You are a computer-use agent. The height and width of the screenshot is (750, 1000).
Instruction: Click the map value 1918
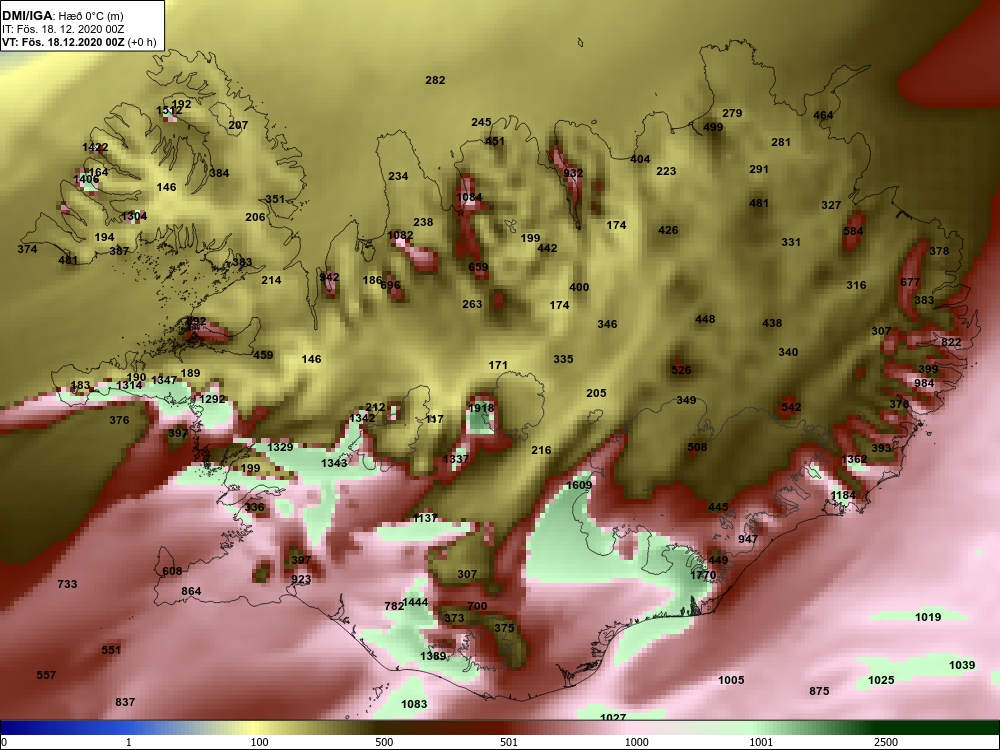coord(481,408)
